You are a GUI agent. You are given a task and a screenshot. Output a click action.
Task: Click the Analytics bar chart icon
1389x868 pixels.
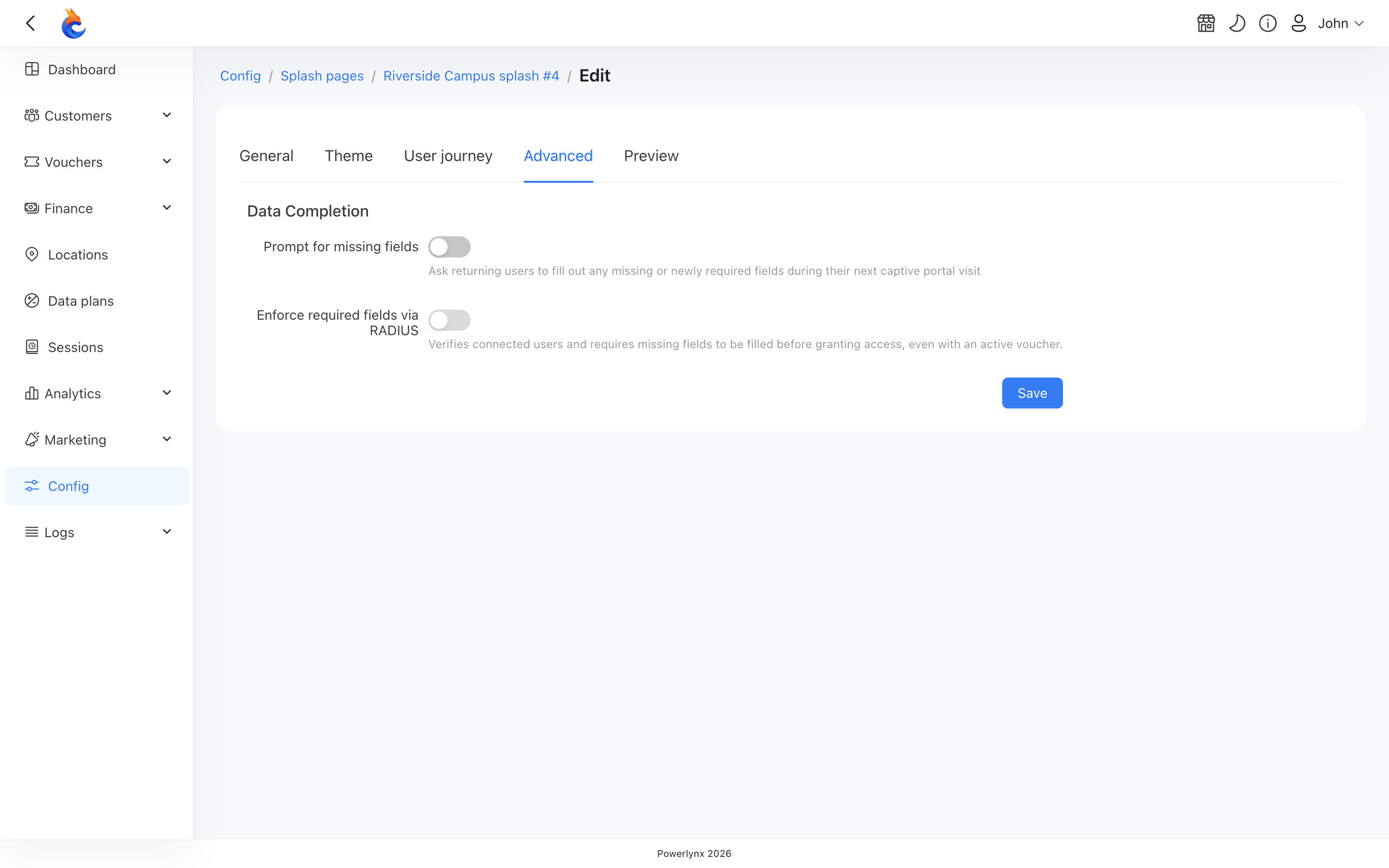pos(31,393)
